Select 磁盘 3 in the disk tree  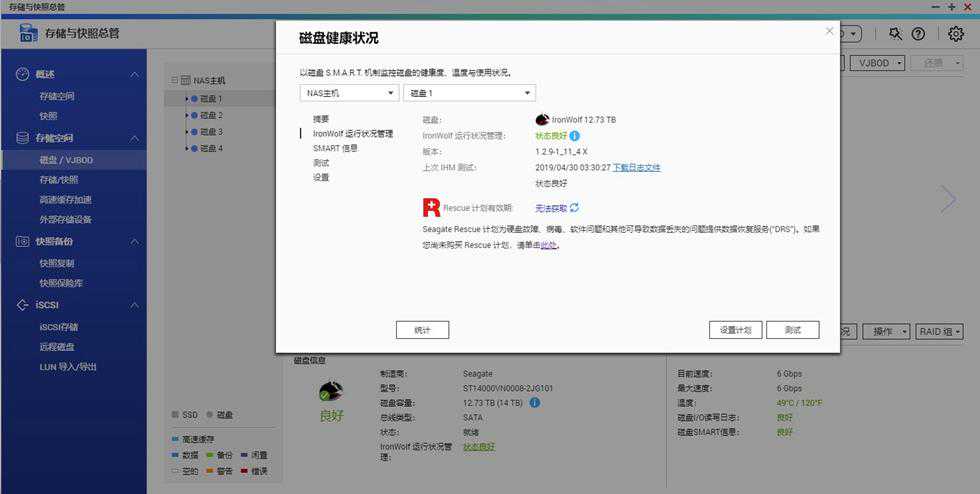[210, 132]
